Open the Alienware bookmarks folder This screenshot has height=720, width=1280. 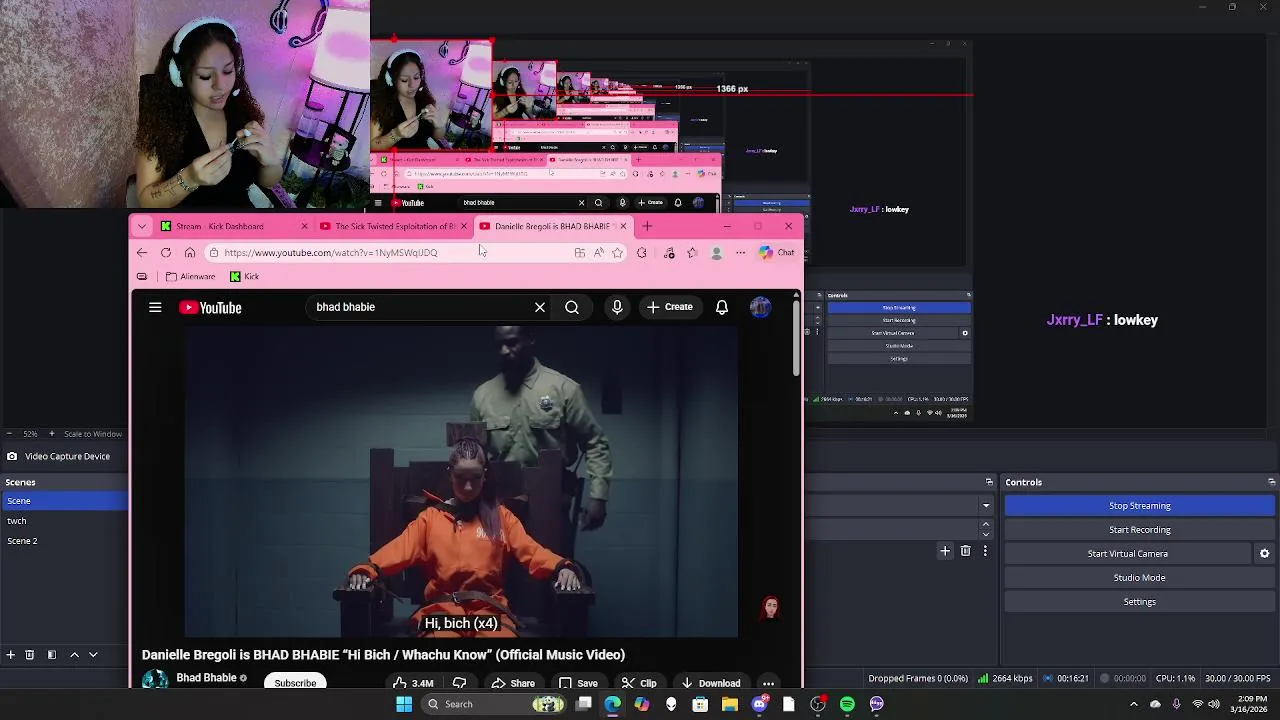tap(190, 277)
